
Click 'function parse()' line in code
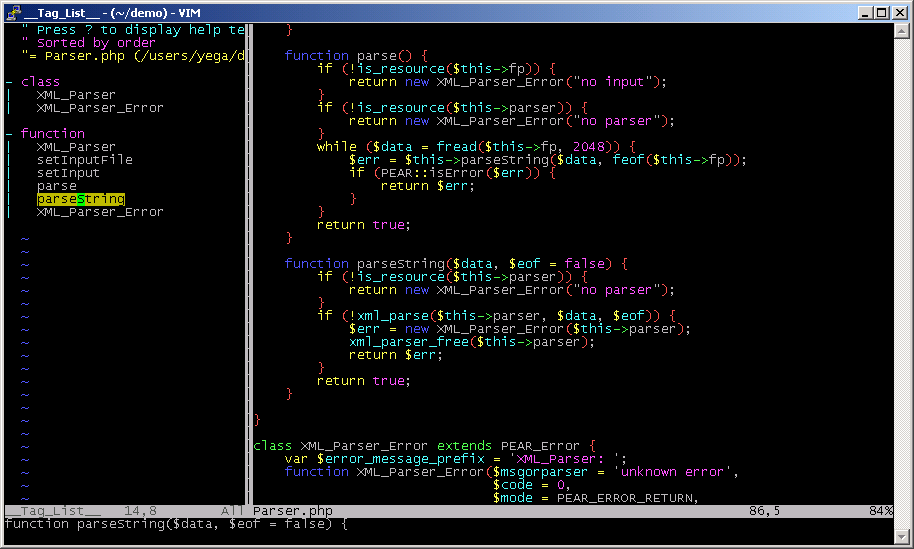(355, 56)
